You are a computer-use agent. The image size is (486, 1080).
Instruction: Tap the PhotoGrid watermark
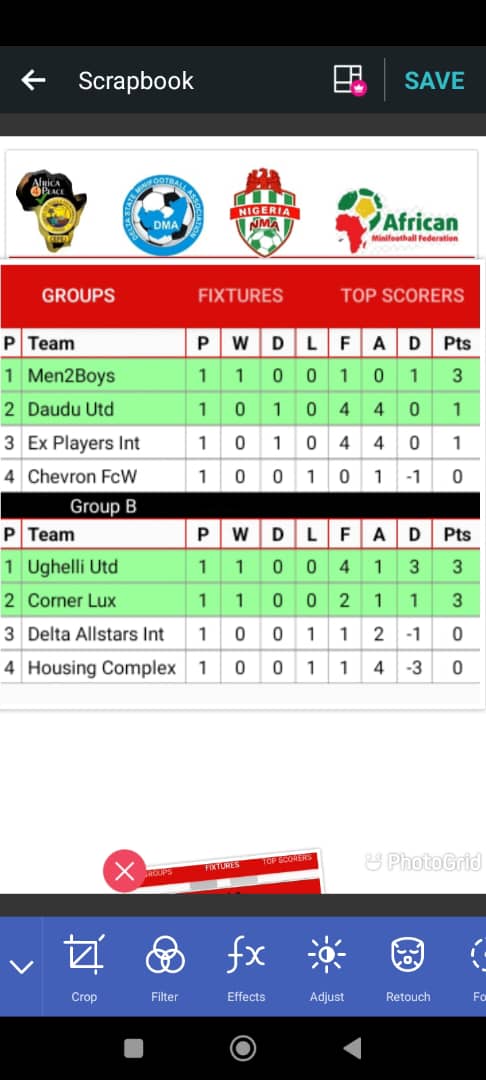click(423, 862)
